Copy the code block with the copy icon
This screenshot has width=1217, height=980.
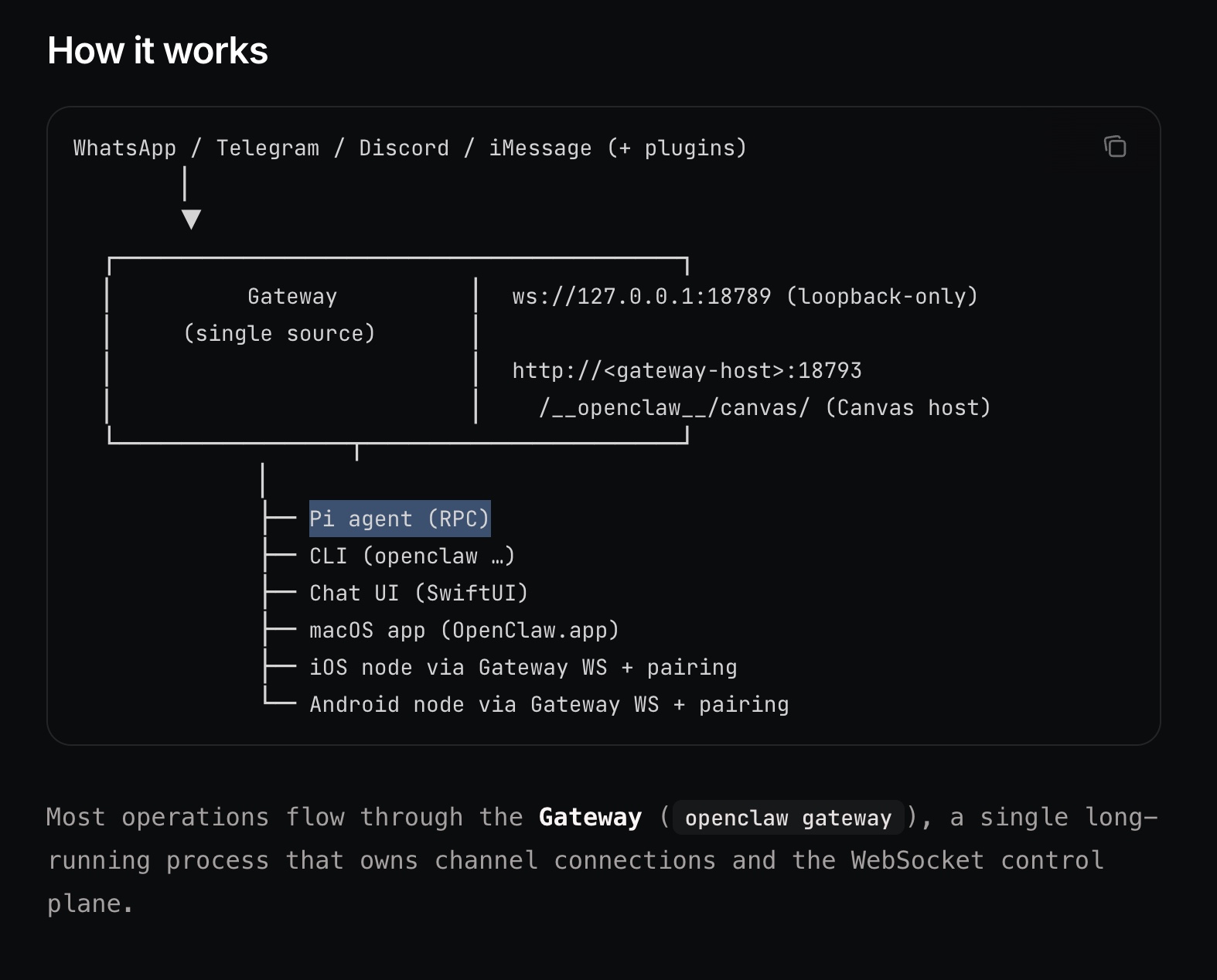tap(1115, 146)
